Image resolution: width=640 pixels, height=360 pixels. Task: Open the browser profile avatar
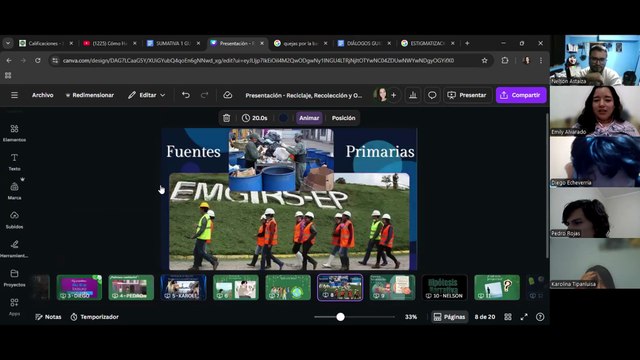pyautogui.click(x=527, y=60)
